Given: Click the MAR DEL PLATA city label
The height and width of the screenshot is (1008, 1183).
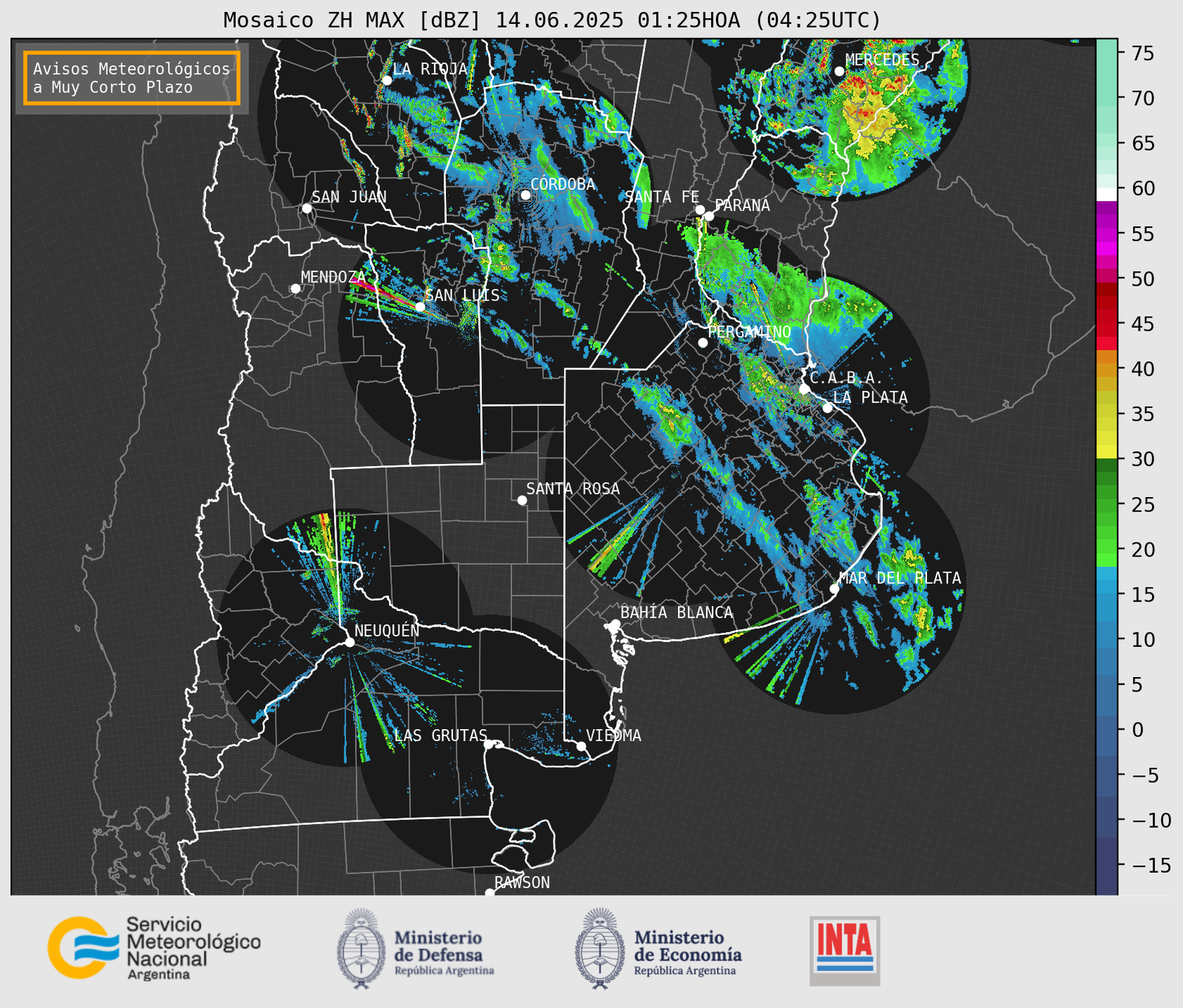Looking at the screenshot, I should point(900,578).
